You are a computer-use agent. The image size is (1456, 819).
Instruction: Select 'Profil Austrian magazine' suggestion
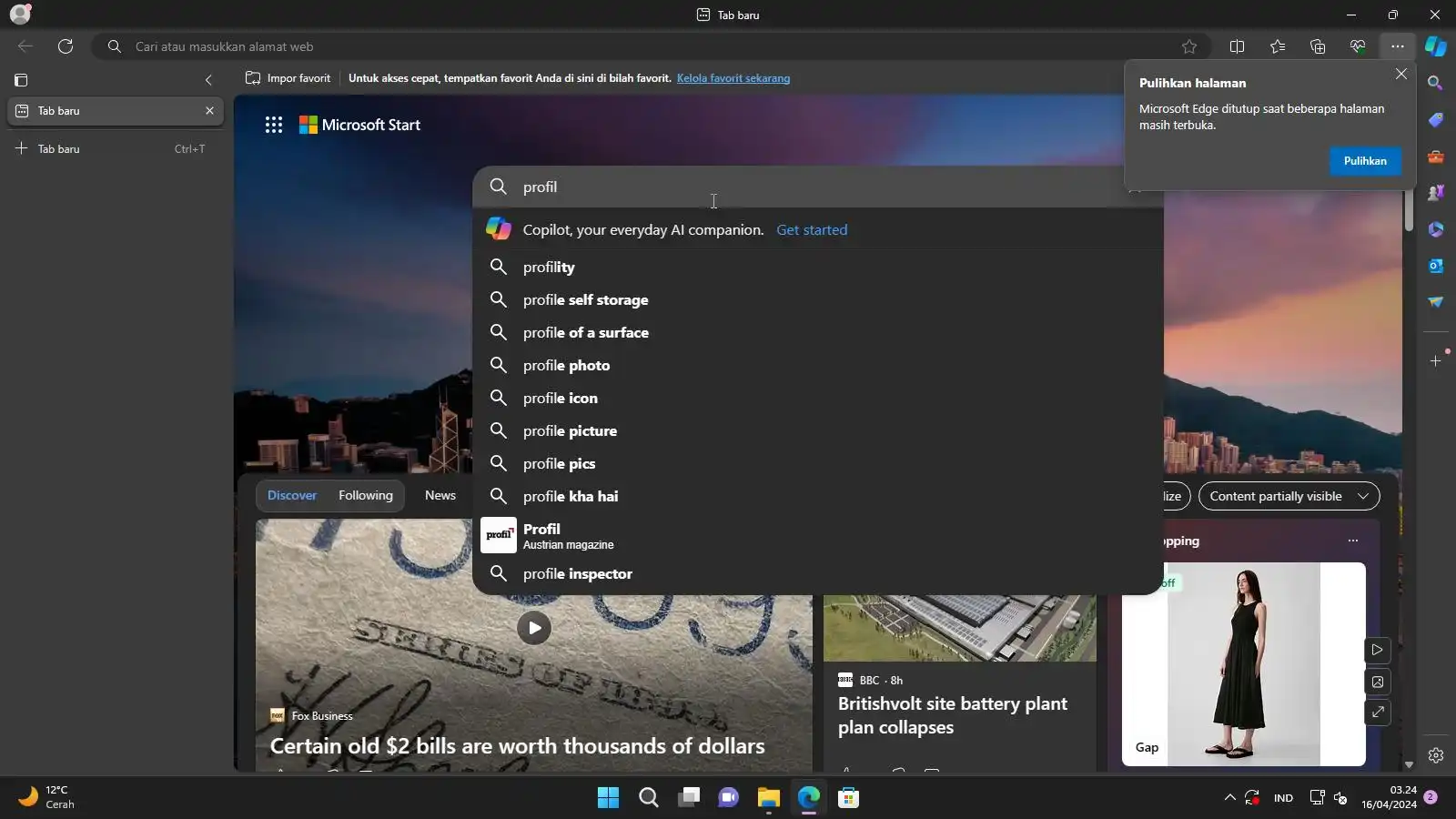[818, 535]
